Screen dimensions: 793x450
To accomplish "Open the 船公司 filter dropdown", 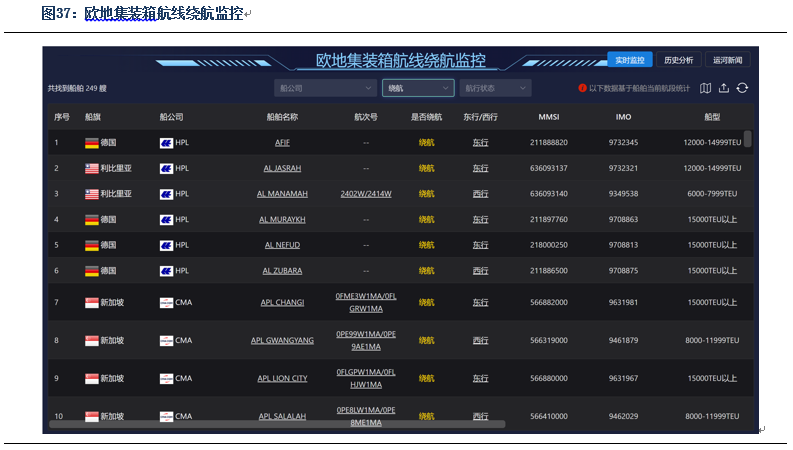I will [325, 88].
